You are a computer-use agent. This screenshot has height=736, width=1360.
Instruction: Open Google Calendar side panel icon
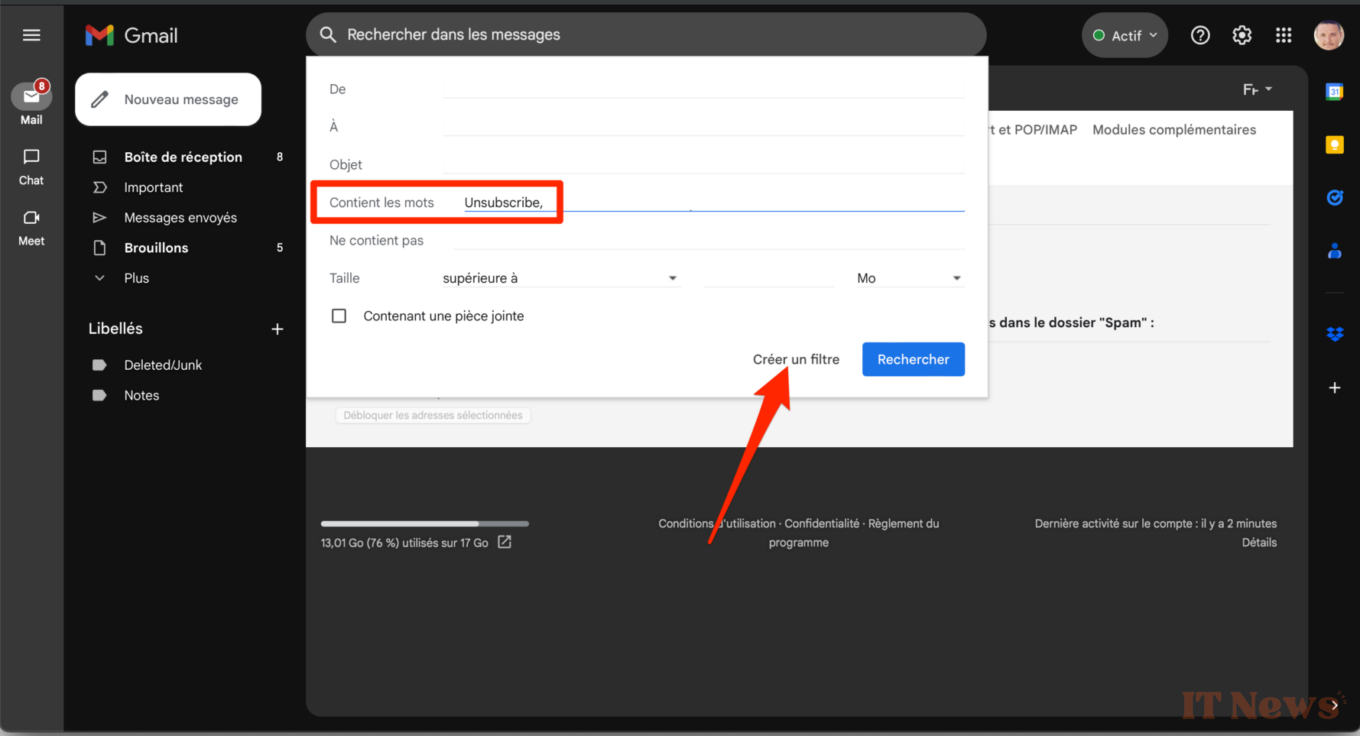[1334, 92]
